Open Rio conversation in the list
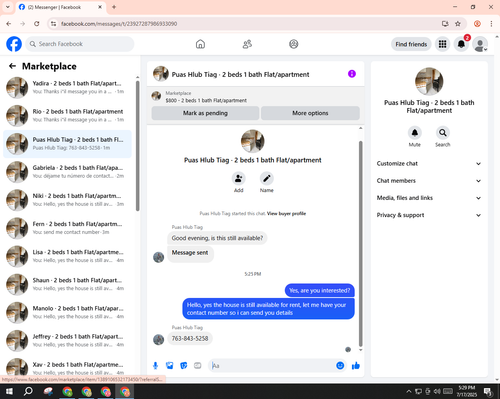 pos(67,115)
